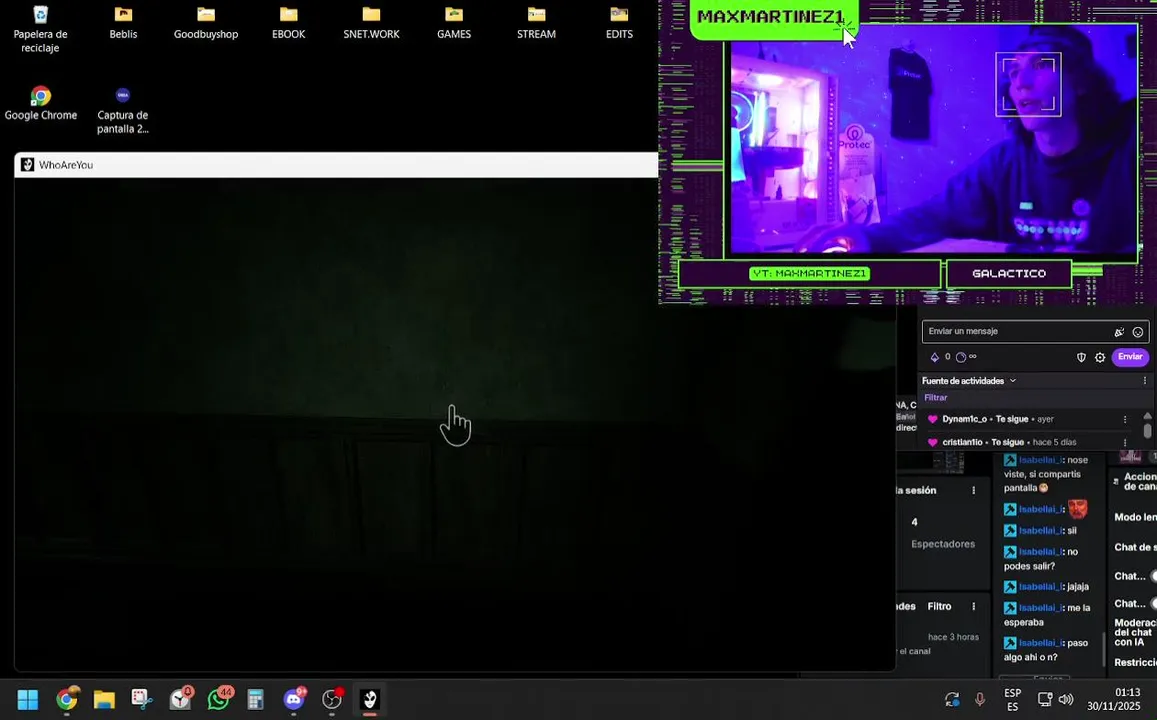Image resolution: width=1157 pixels, height=720 pixels.
Task: Open WhatsApp from the taskbar
Action: [x=219, y=699]
